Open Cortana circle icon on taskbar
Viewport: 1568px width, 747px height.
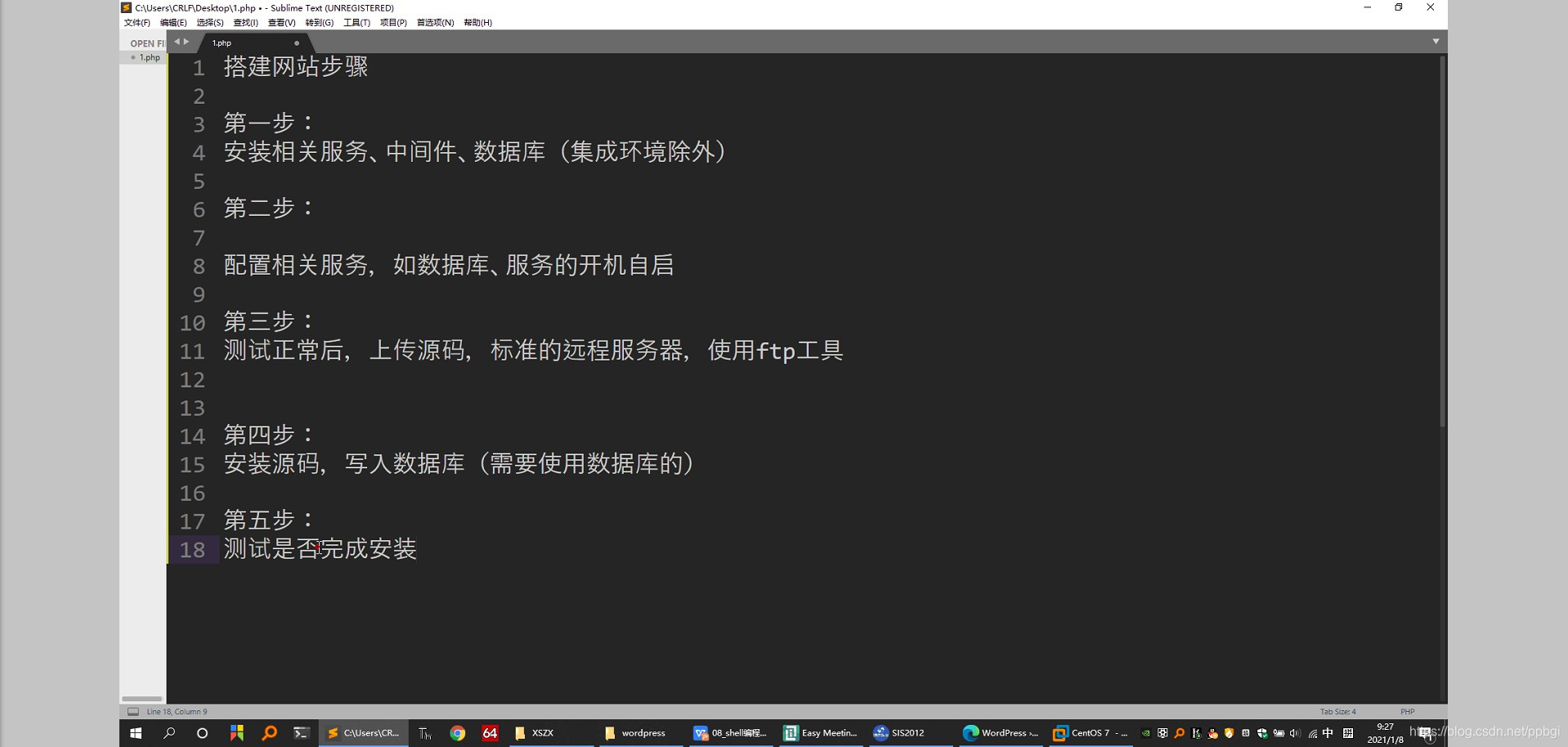pos(202,733)
